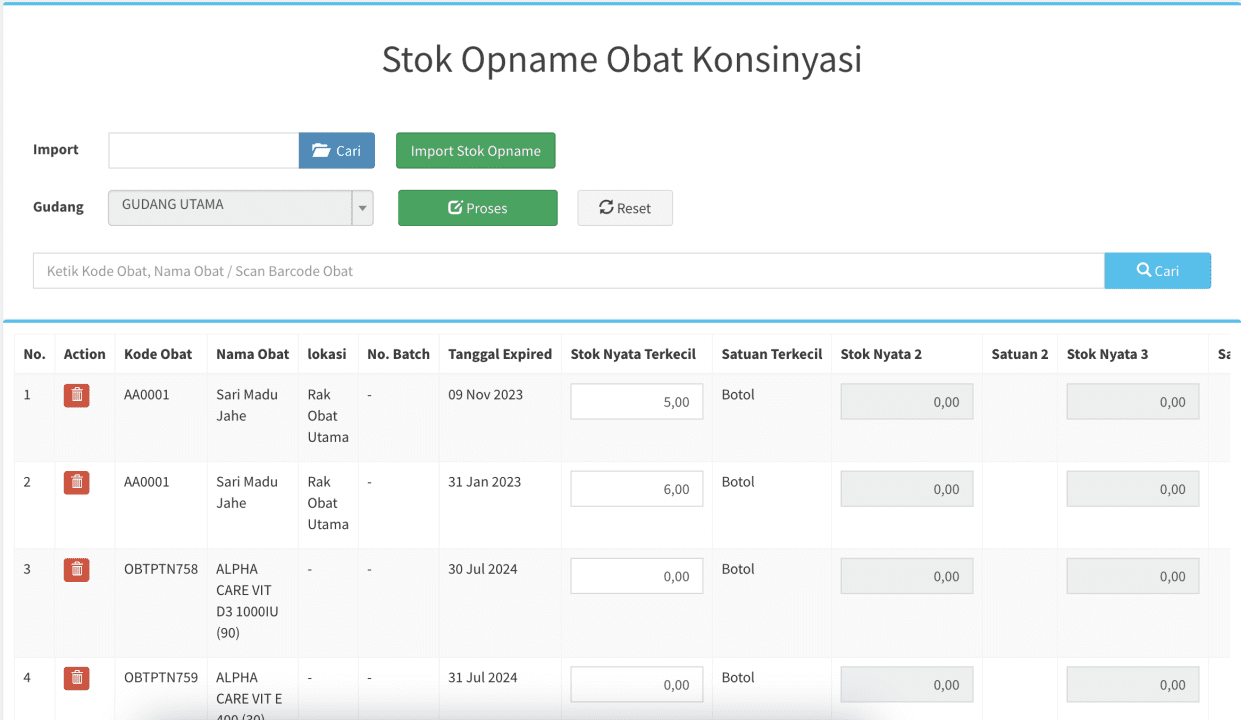
Task: Focus the Import file text field
Action: (204, 151)
